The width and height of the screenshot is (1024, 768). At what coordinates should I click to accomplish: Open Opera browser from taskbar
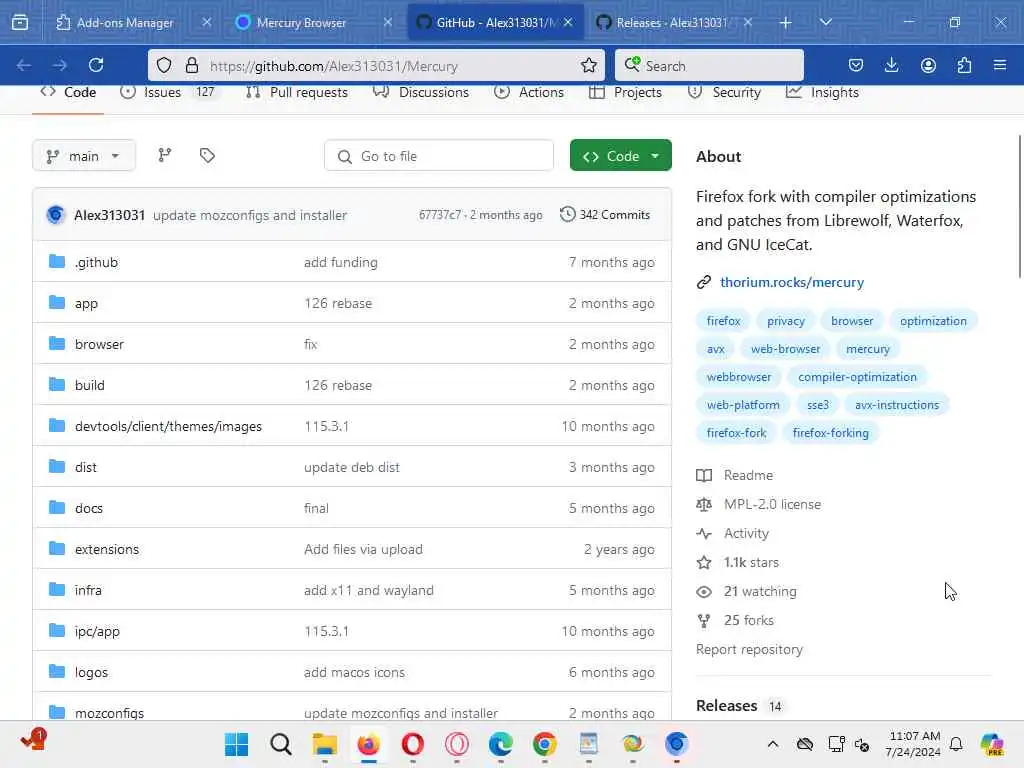(x=412, y=744)
